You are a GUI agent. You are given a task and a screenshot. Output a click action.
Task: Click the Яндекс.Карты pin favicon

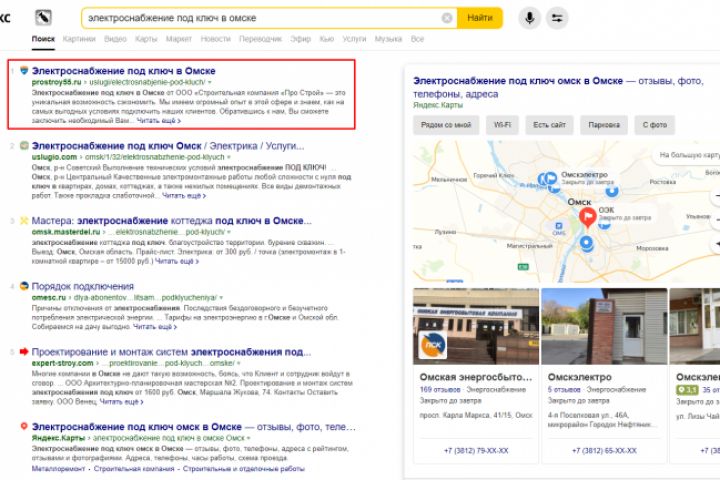click(x=24, y=426)
